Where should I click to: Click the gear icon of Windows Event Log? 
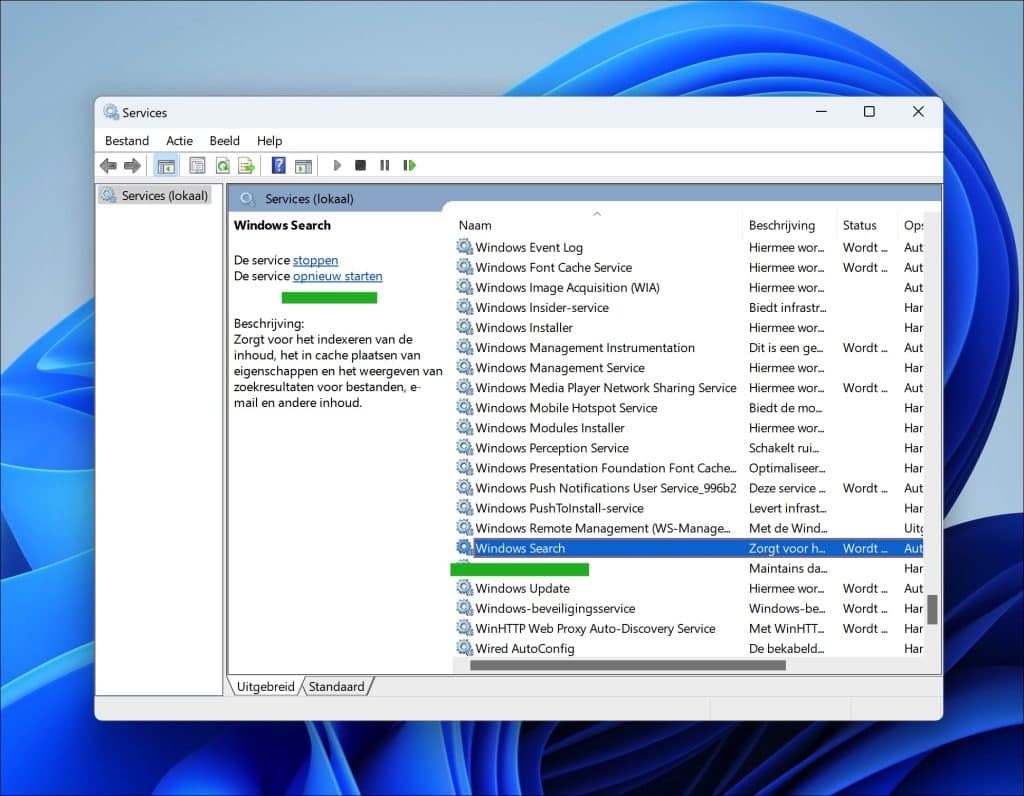[x=464, y=247]
